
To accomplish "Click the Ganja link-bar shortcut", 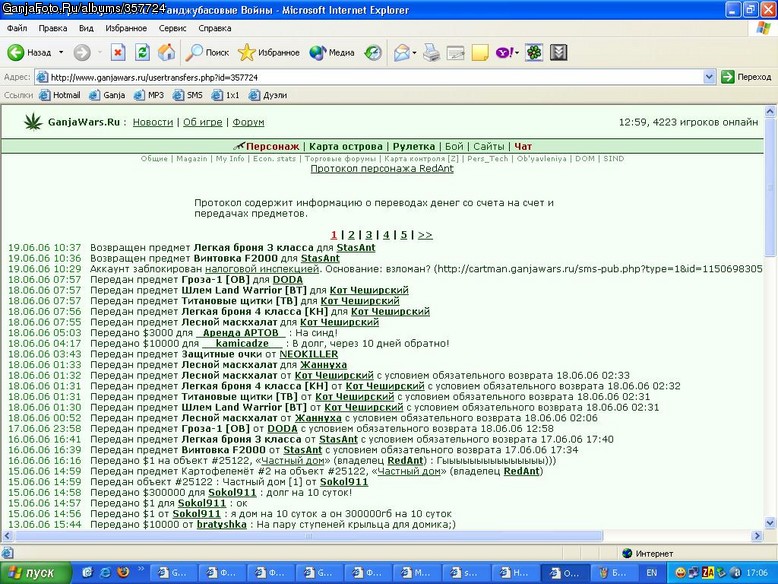I will point(107,95).
